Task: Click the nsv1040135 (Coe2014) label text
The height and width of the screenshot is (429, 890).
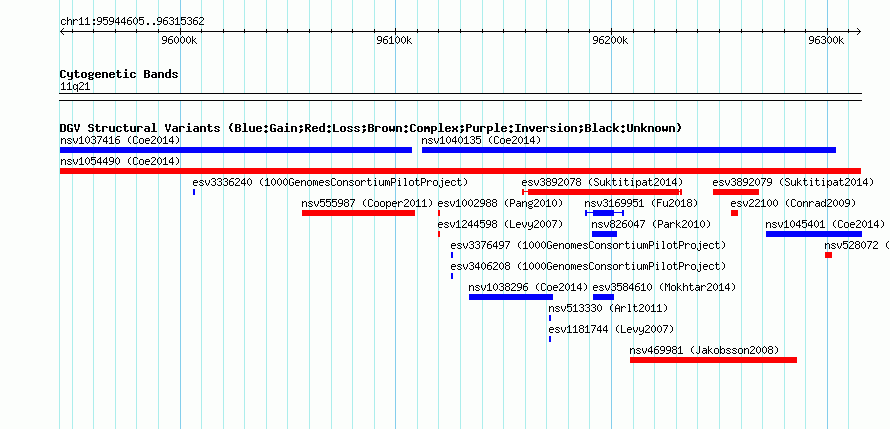Action: pos(481,140)
